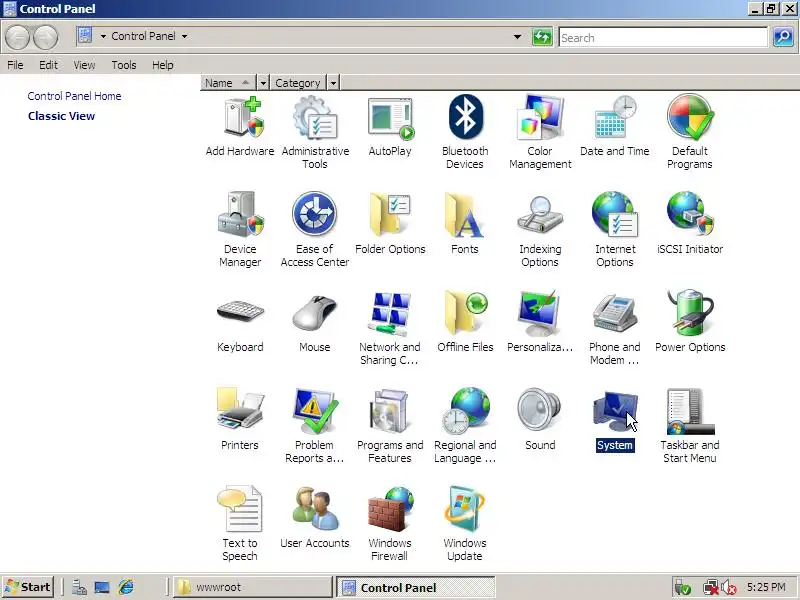This screenshot has width=800, height=600.
Task: Open Offline Files
Action: (x=465, y=322)
